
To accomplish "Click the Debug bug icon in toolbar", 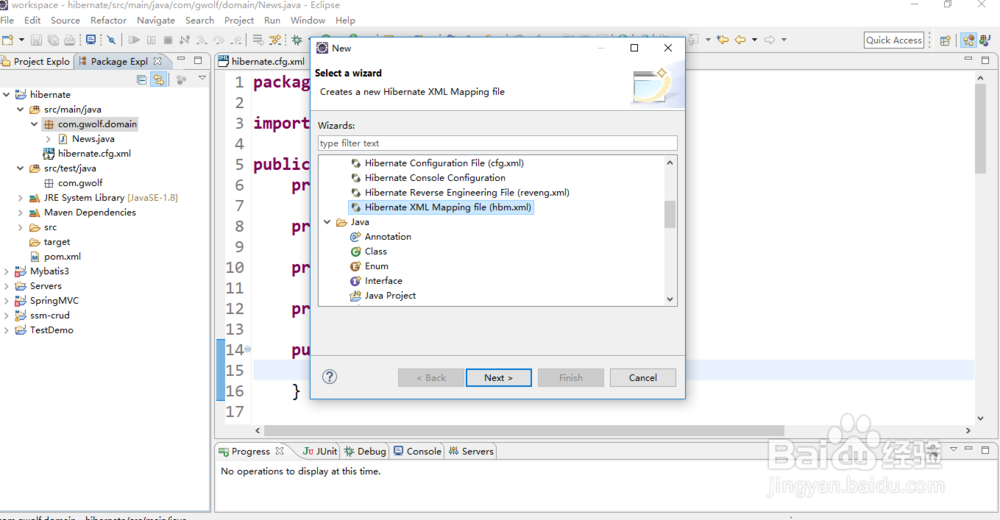I will [x=297, y=40].
